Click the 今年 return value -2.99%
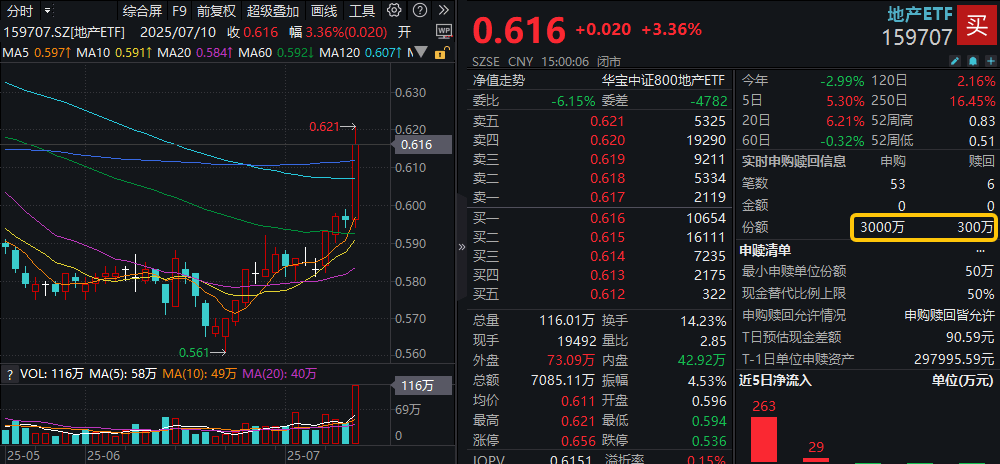 [x=842, y=81]
